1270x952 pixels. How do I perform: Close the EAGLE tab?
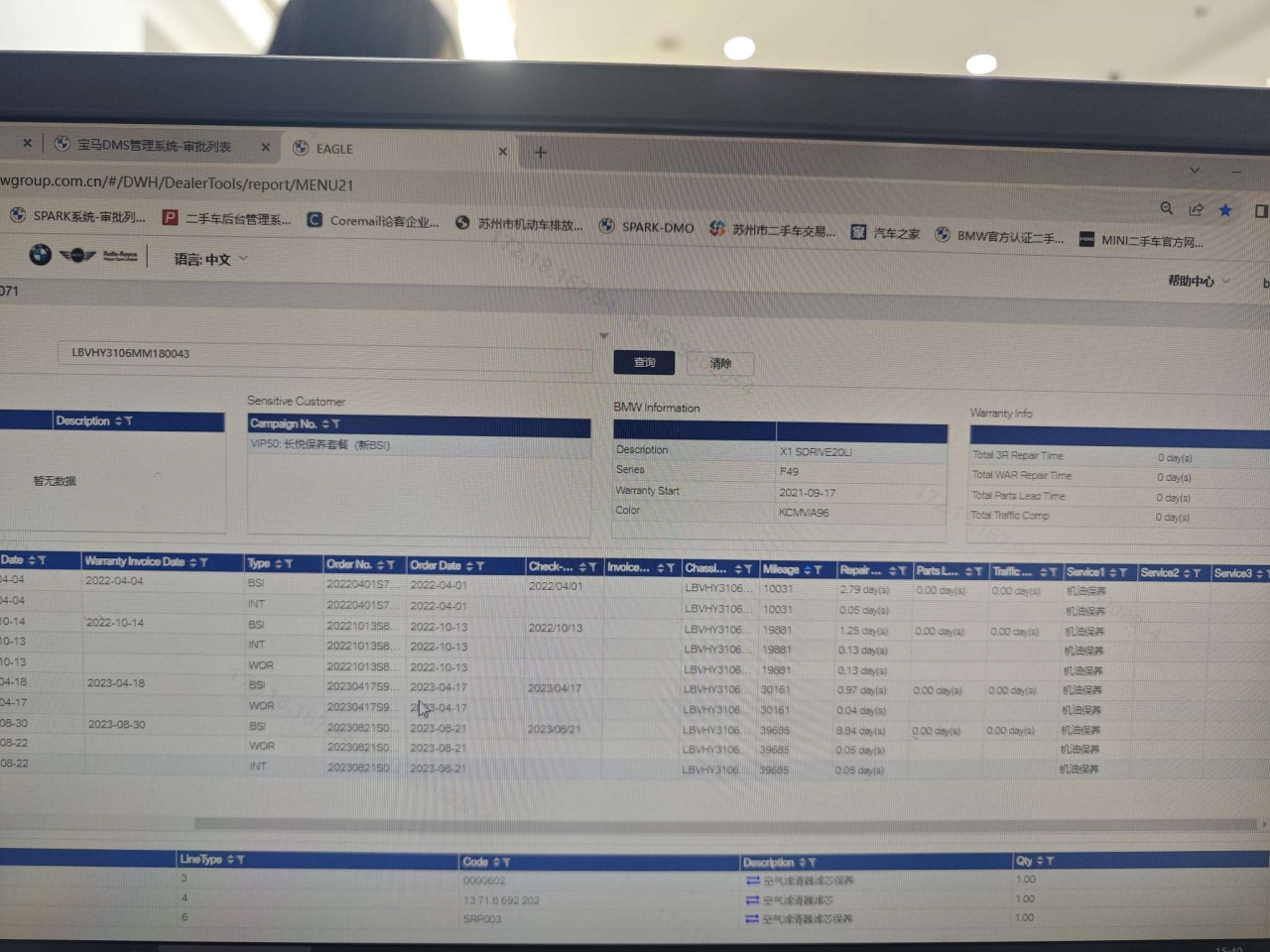[502, 151]
